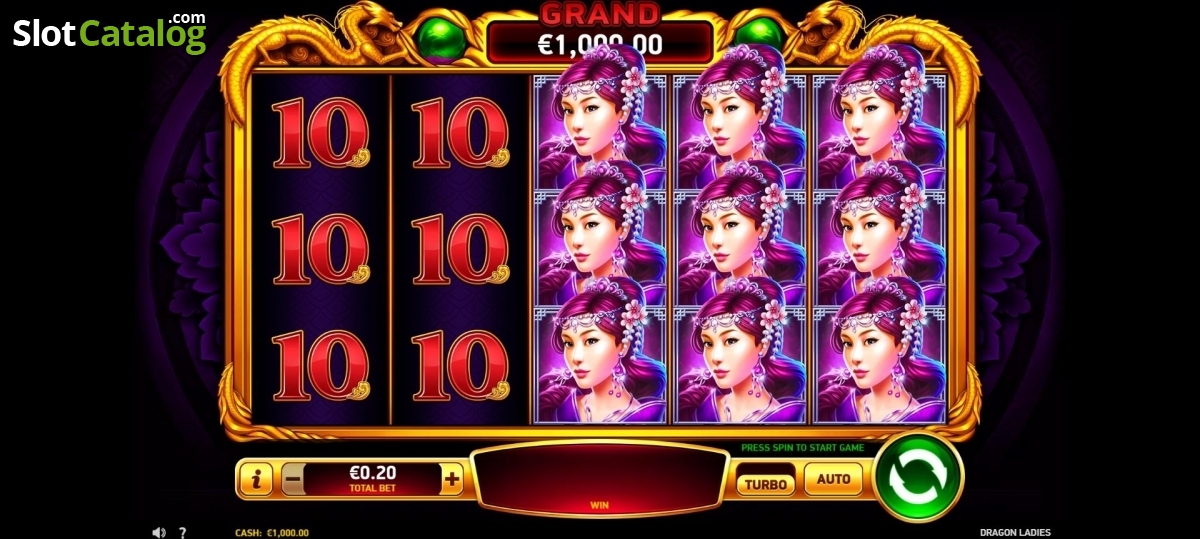Click the right green jewel orb
The height and width of the screenshot is (539, 1200).
click(763, 36)
